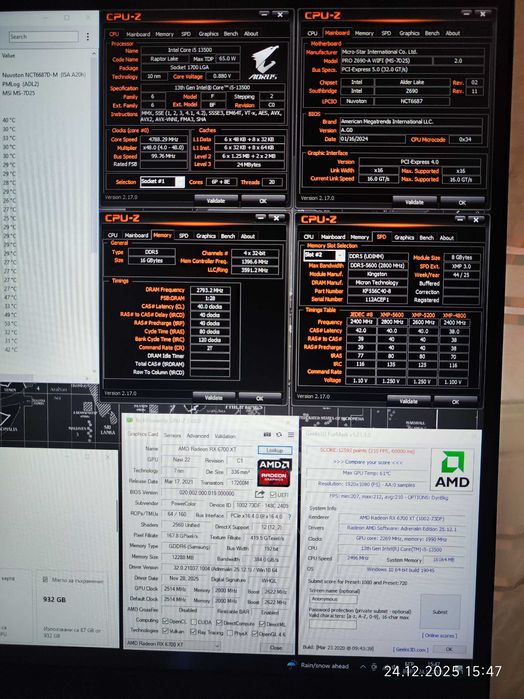This screenshot has width=524, height=699.
Task: Click OK in the Mainboard CPU-Z window
Action: 462,202
